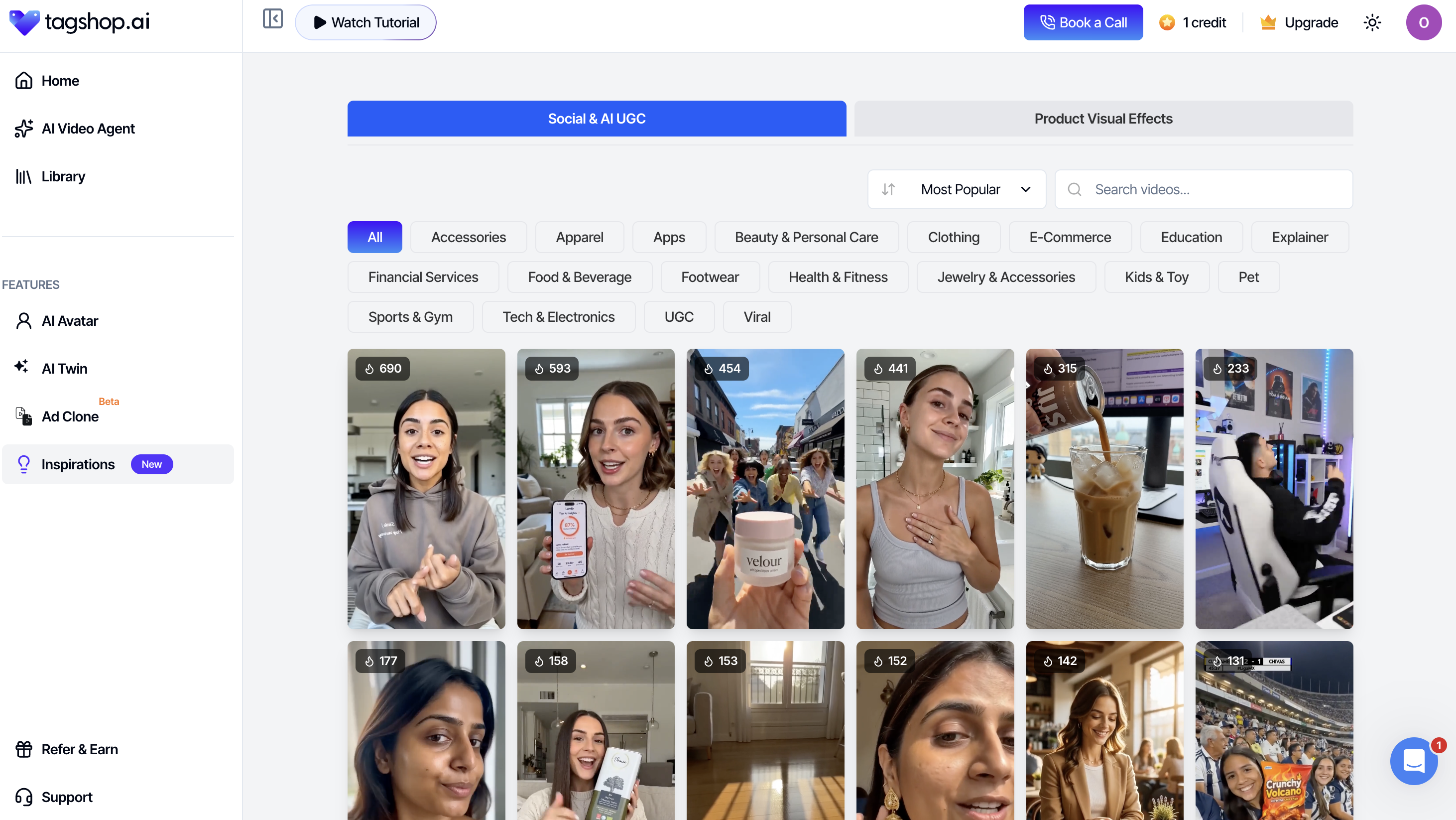Open the velour cream video with 454
The image size is (1456, 820).
pos(765,489)
